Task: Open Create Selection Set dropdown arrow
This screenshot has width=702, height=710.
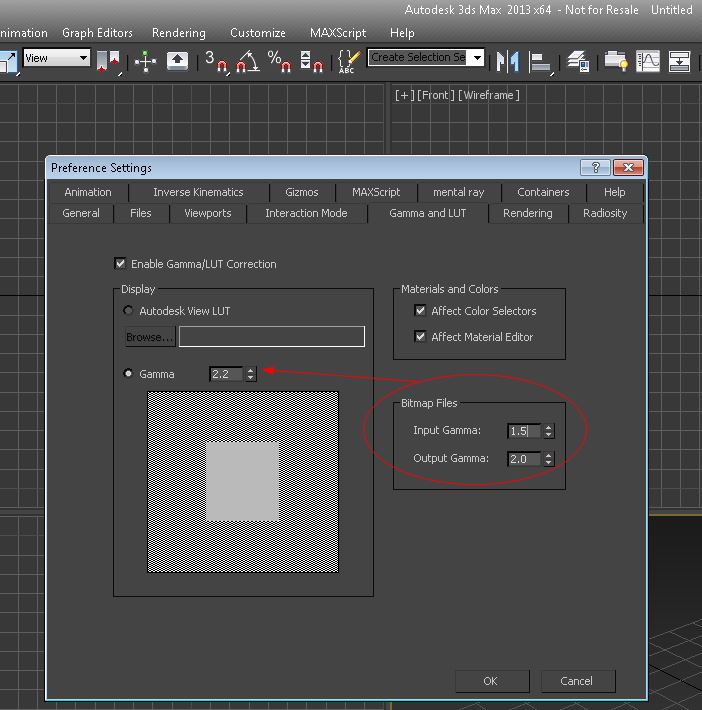Action: [477, 58]
